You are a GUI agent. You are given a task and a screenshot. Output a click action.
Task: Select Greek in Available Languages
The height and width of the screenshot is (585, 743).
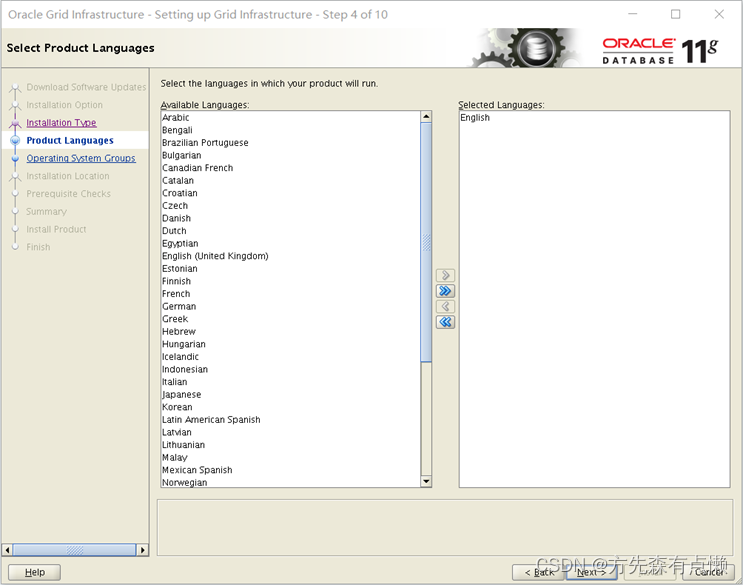point(290,319)
